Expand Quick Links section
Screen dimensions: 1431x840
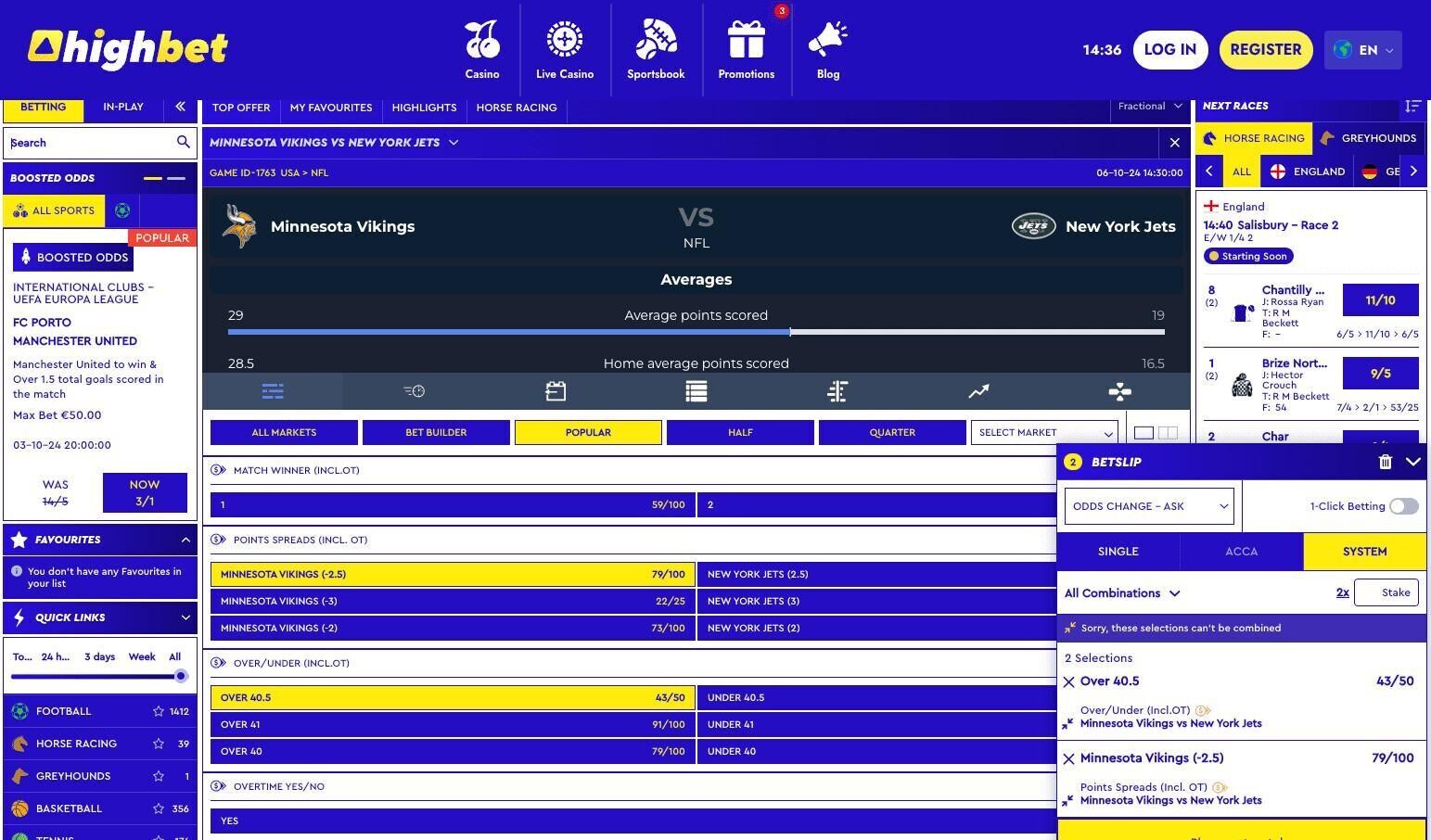[185, 617]
